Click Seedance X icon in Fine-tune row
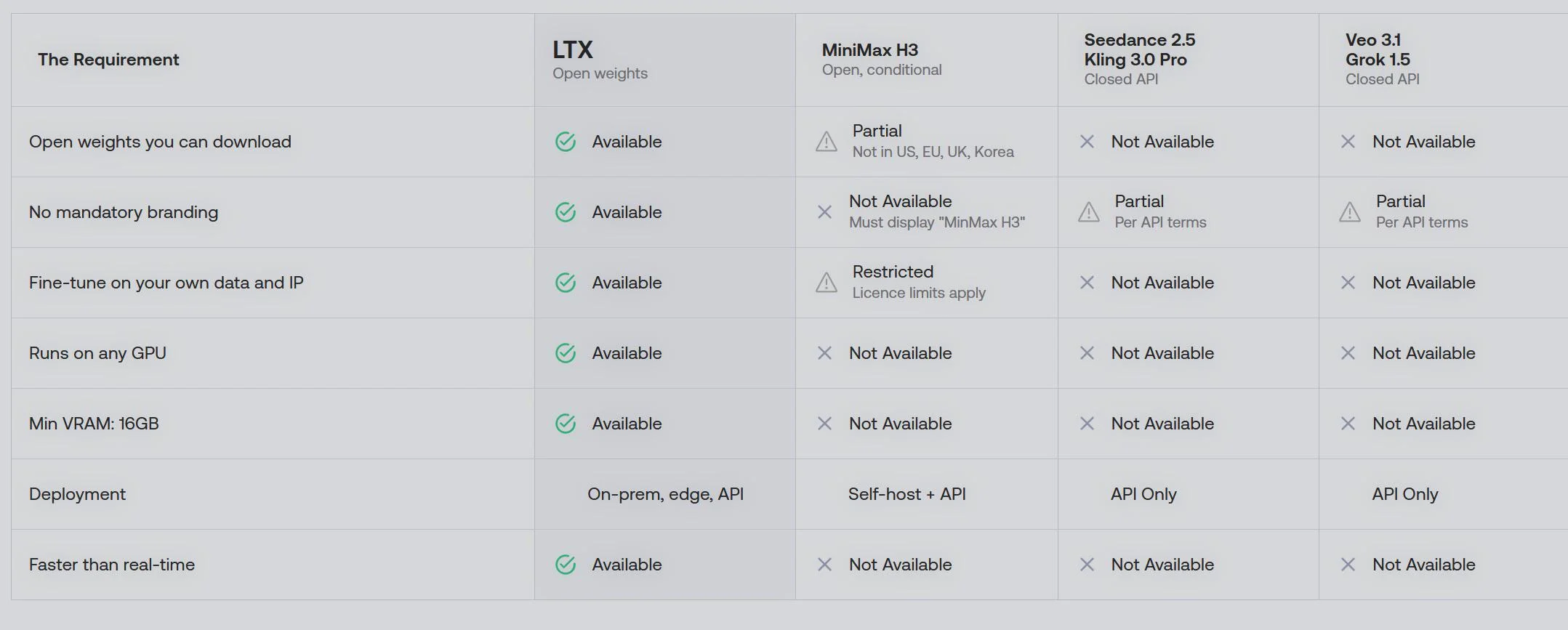The width and height of the screenshot is (1568, 630). [1087, 283]
